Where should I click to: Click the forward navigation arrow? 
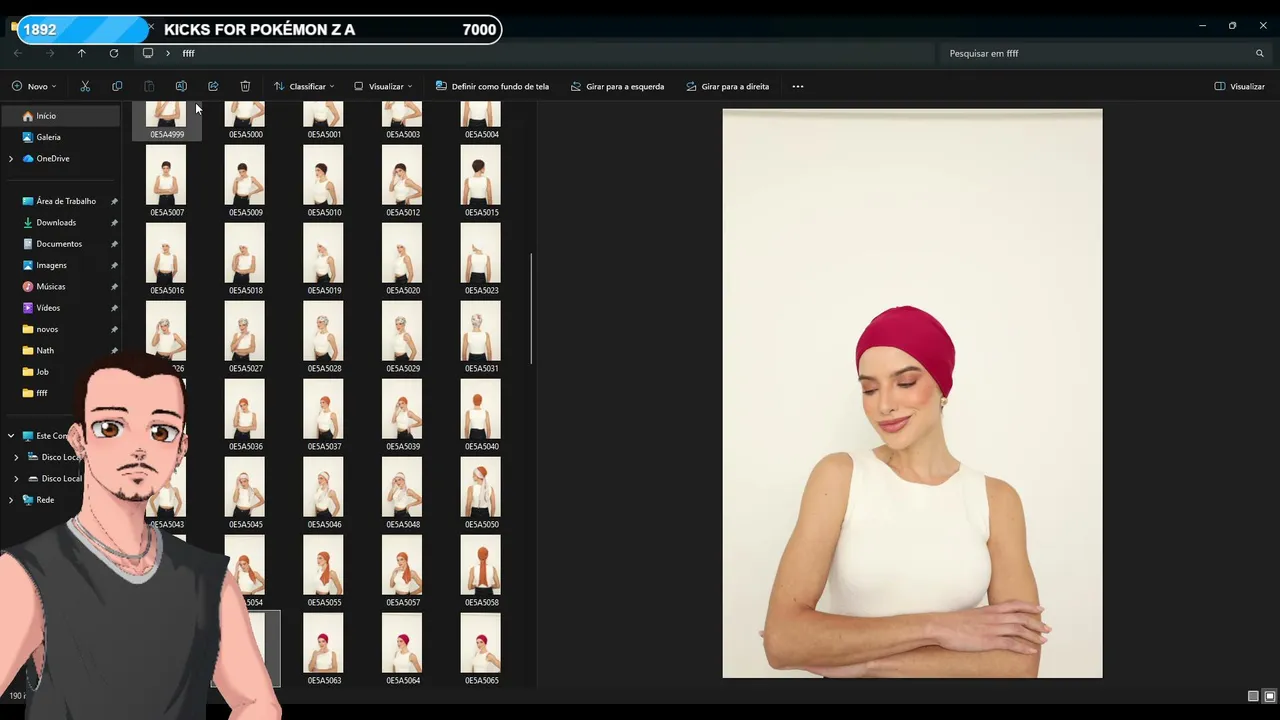(x=50, y=53)
